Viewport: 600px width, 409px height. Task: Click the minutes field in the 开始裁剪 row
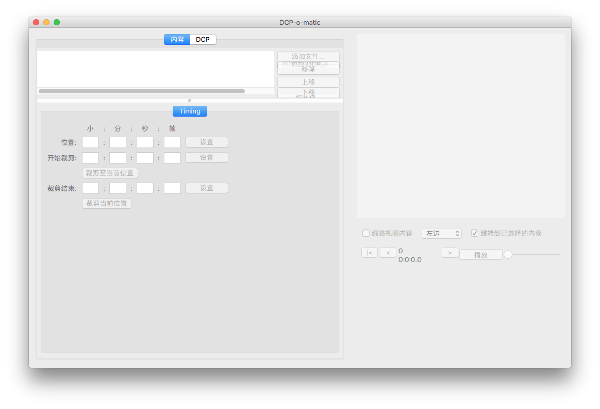pos(118,158)
